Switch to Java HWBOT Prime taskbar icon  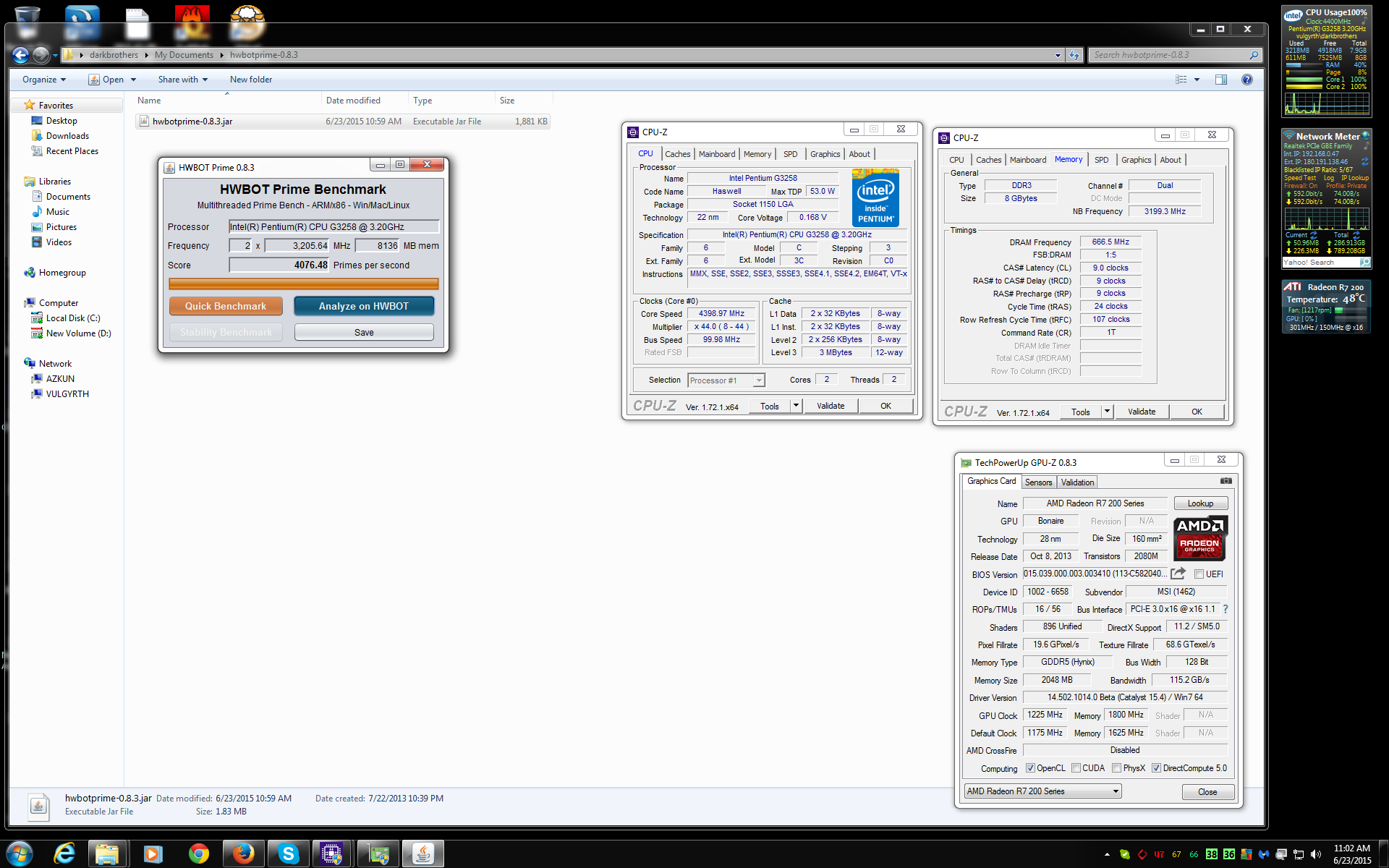click(423, 854)
